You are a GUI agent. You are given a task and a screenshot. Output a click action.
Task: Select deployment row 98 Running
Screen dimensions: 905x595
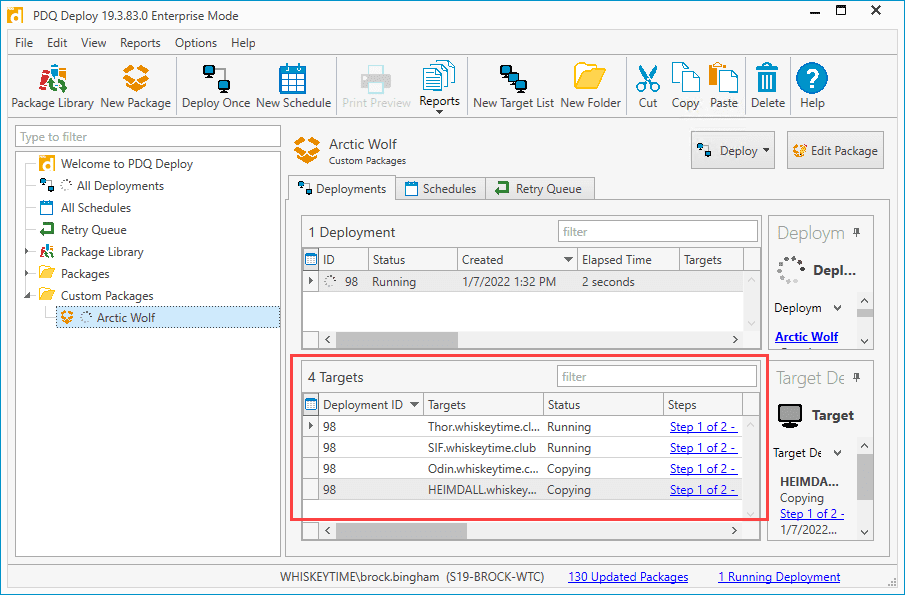click(522, 282)
